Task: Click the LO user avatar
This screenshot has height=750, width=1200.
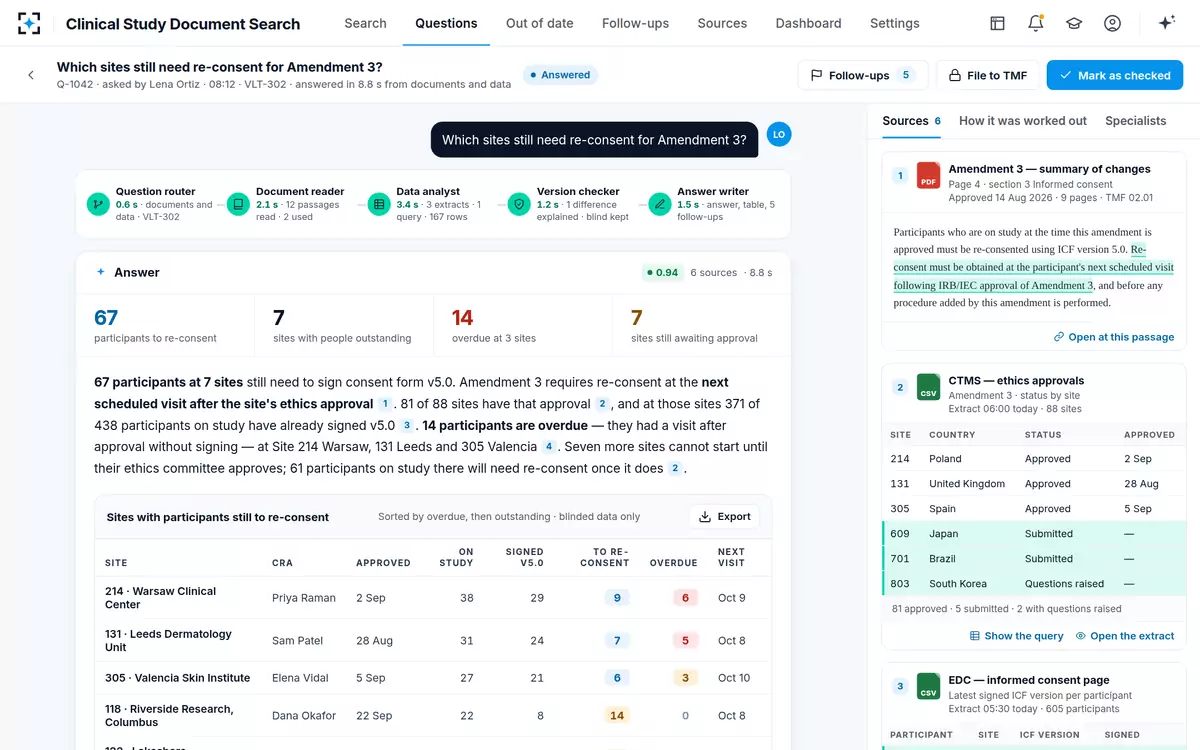Action: click(x=779, y=133)
